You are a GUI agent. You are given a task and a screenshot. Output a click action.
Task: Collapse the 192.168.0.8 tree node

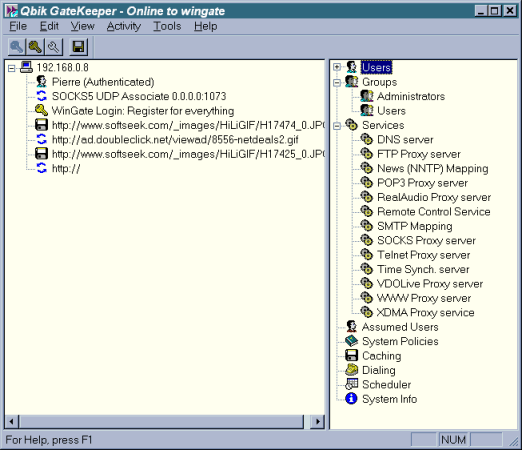(x=12, y=68)
